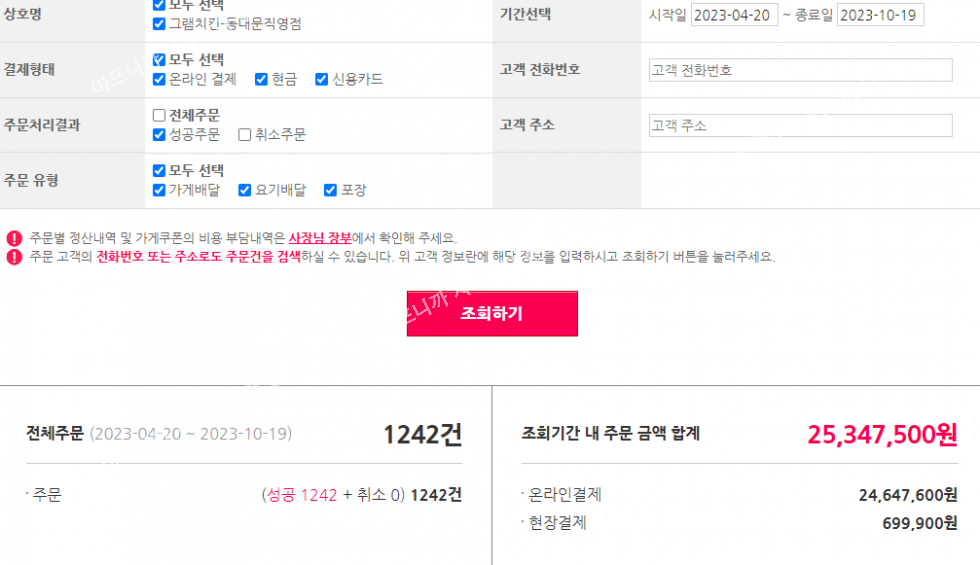
Task: Toggle 그램치킨-동대문직영점 store checkbox
Action: tap(159, 23)
